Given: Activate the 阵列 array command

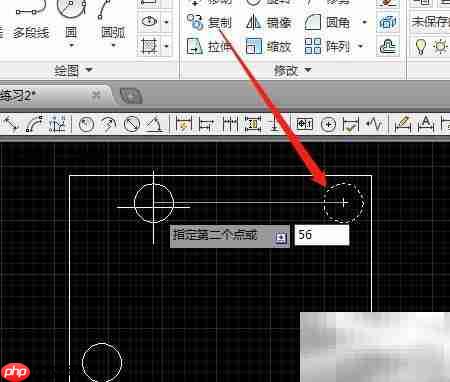Looking at the screenshot, I should click(327, 46).
